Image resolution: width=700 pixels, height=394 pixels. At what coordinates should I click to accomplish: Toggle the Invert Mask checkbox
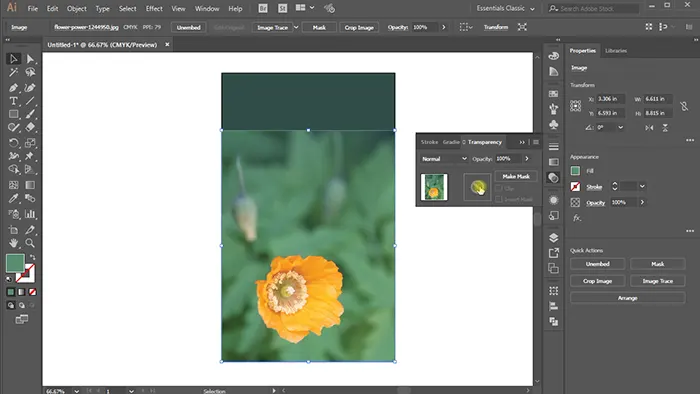[x=499, y=199]
